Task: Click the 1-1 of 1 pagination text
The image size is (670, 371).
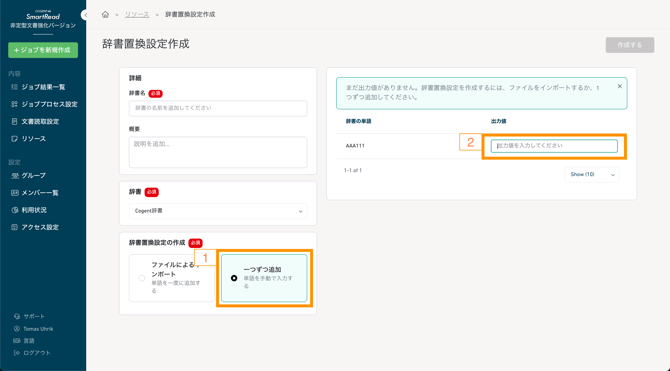Action: pyautogui.click(x=353, y=171)
